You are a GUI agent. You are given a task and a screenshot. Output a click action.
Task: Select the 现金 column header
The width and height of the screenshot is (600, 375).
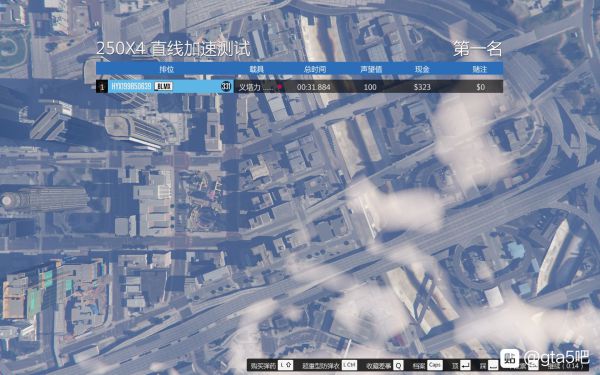[422, 69]
